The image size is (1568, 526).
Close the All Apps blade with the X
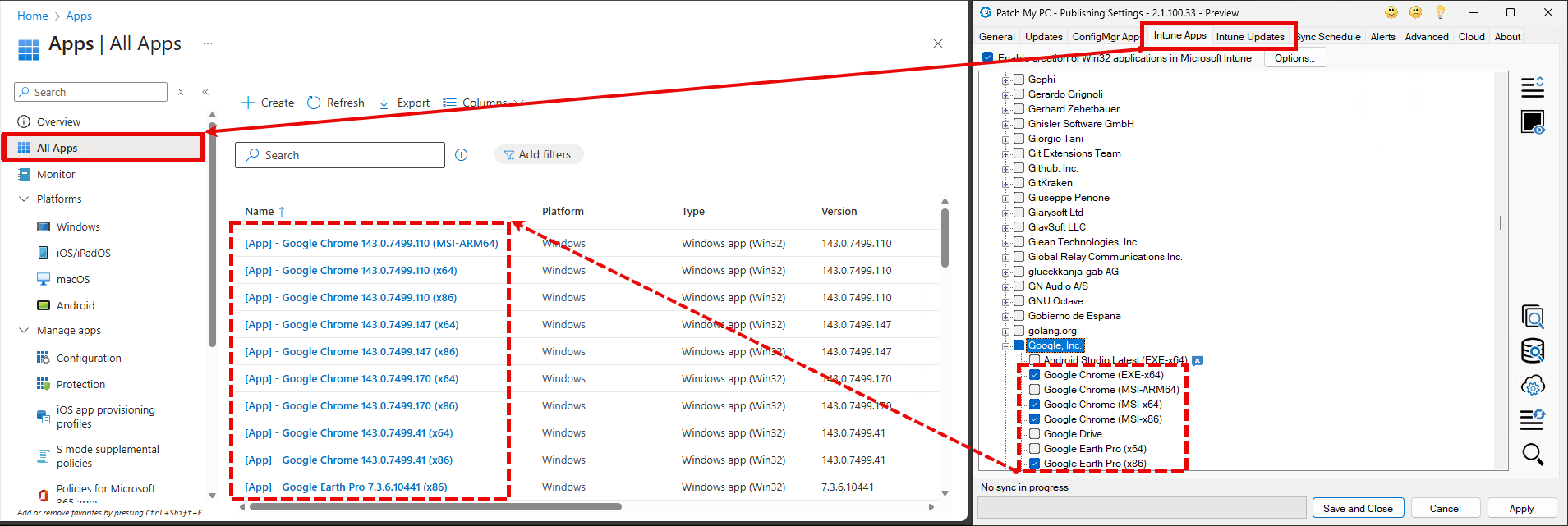click(938, 43)
